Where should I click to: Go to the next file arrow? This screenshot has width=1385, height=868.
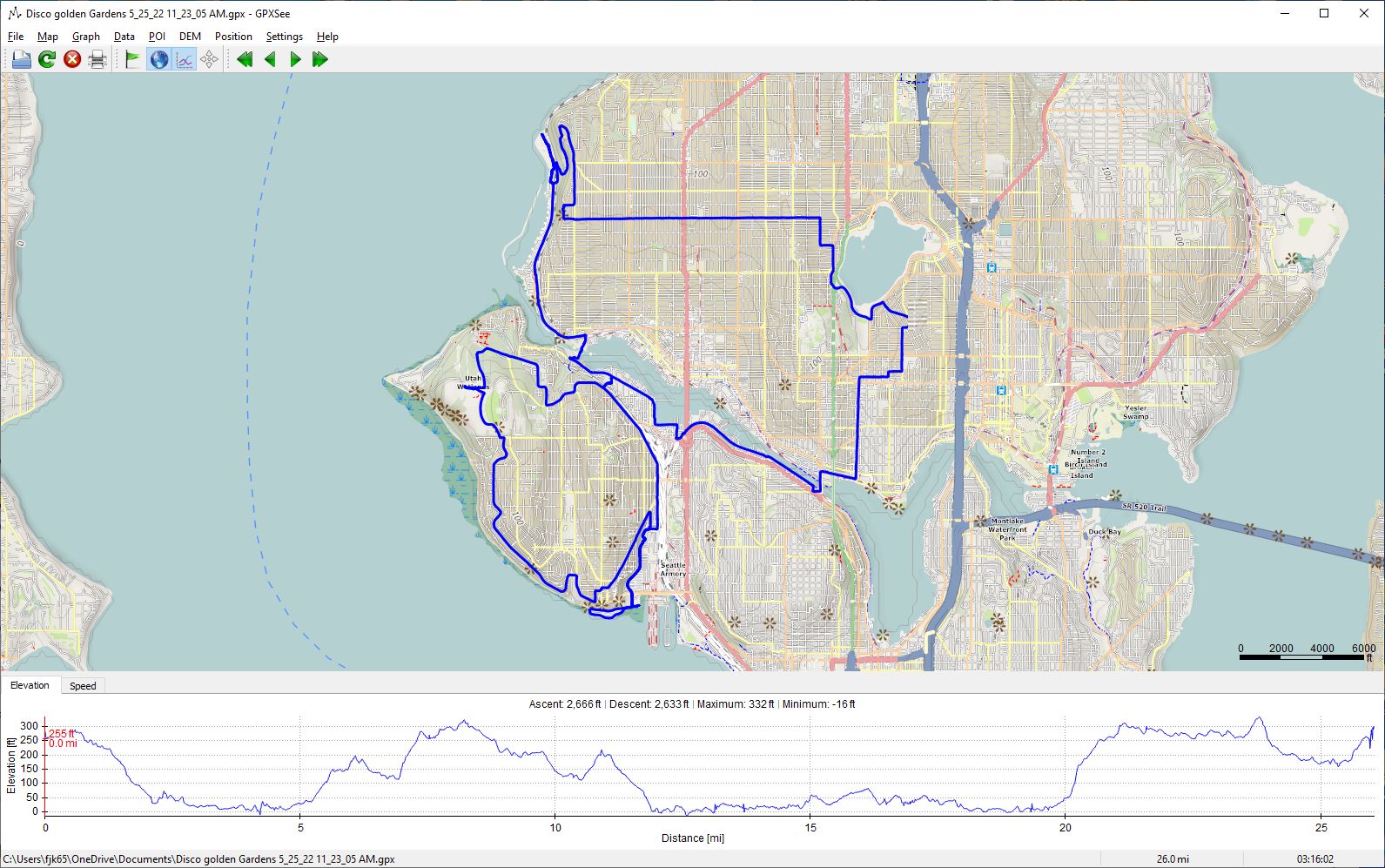click(x=295, y=59)
